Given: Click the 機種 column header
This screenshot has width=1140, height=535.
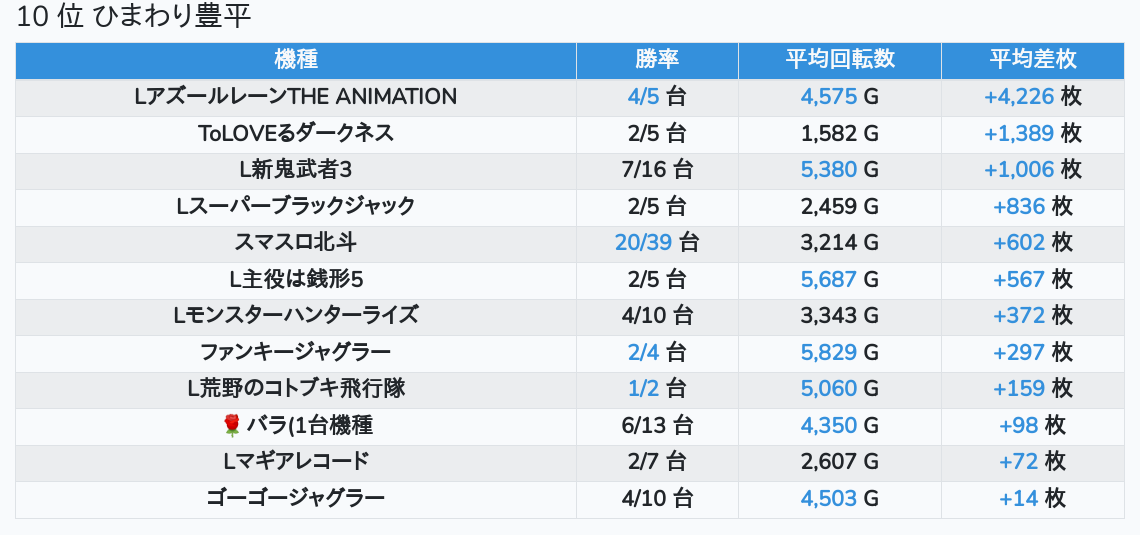Looking at the screenshot, I should [296, 60].
